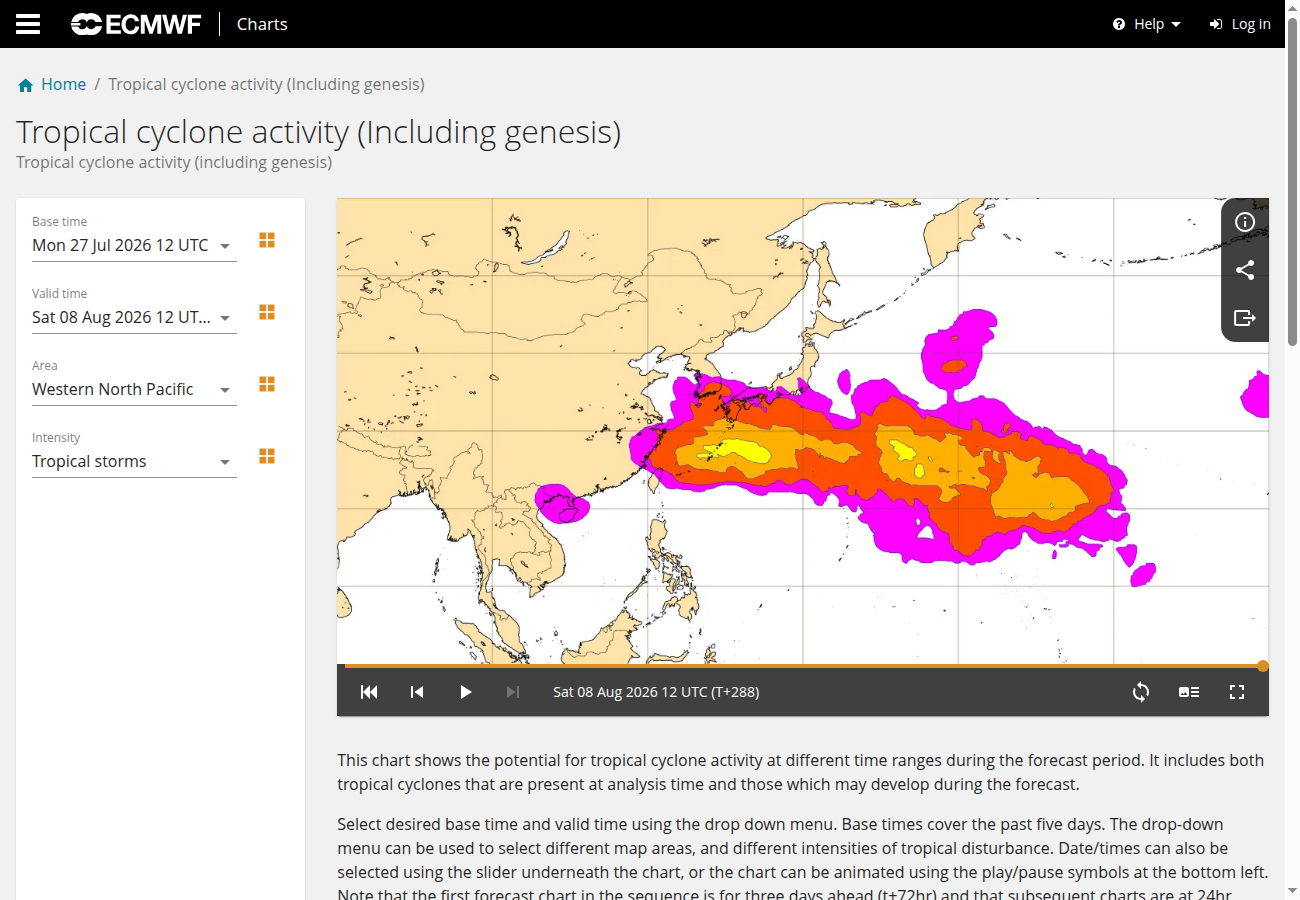Click the export chart icon

point(1245,318)
